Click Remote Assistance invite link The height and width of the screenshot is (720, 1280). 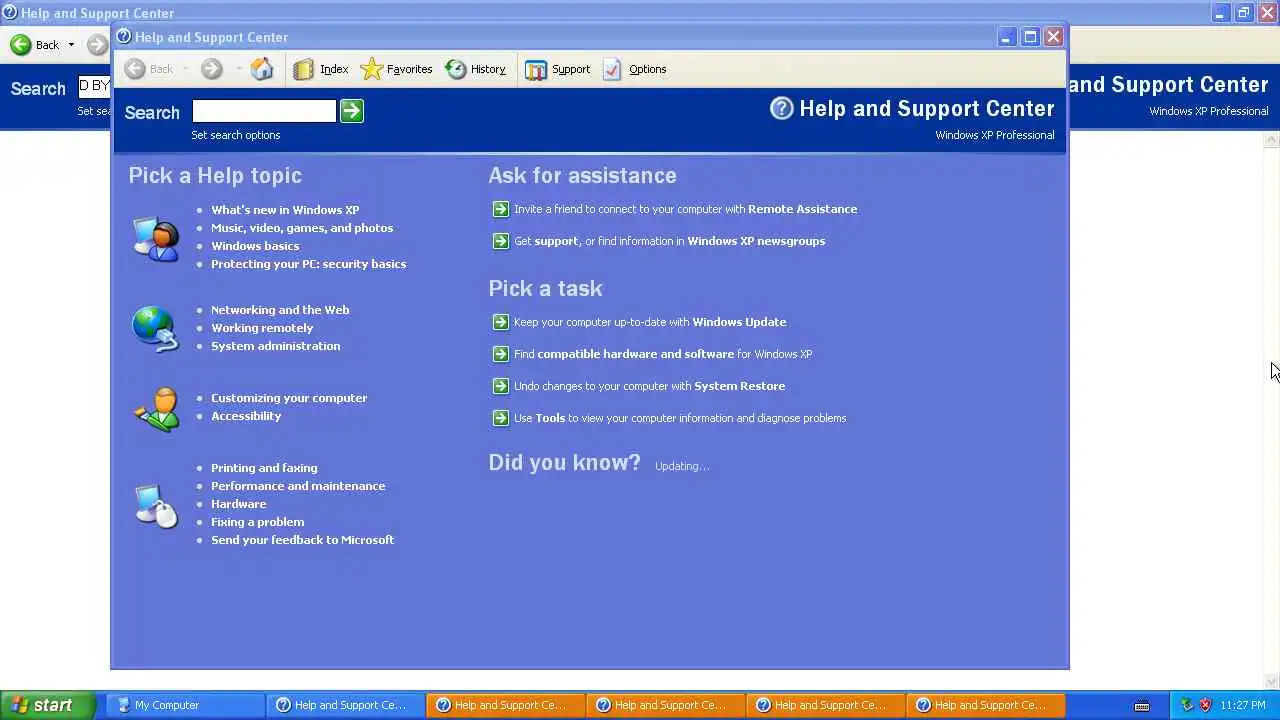coord(685,209)
